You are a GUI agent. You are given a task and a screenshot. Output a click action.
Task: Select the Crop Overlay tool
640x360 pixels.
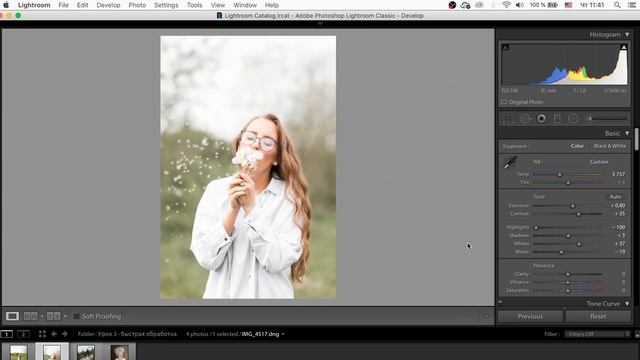point(508,119)
